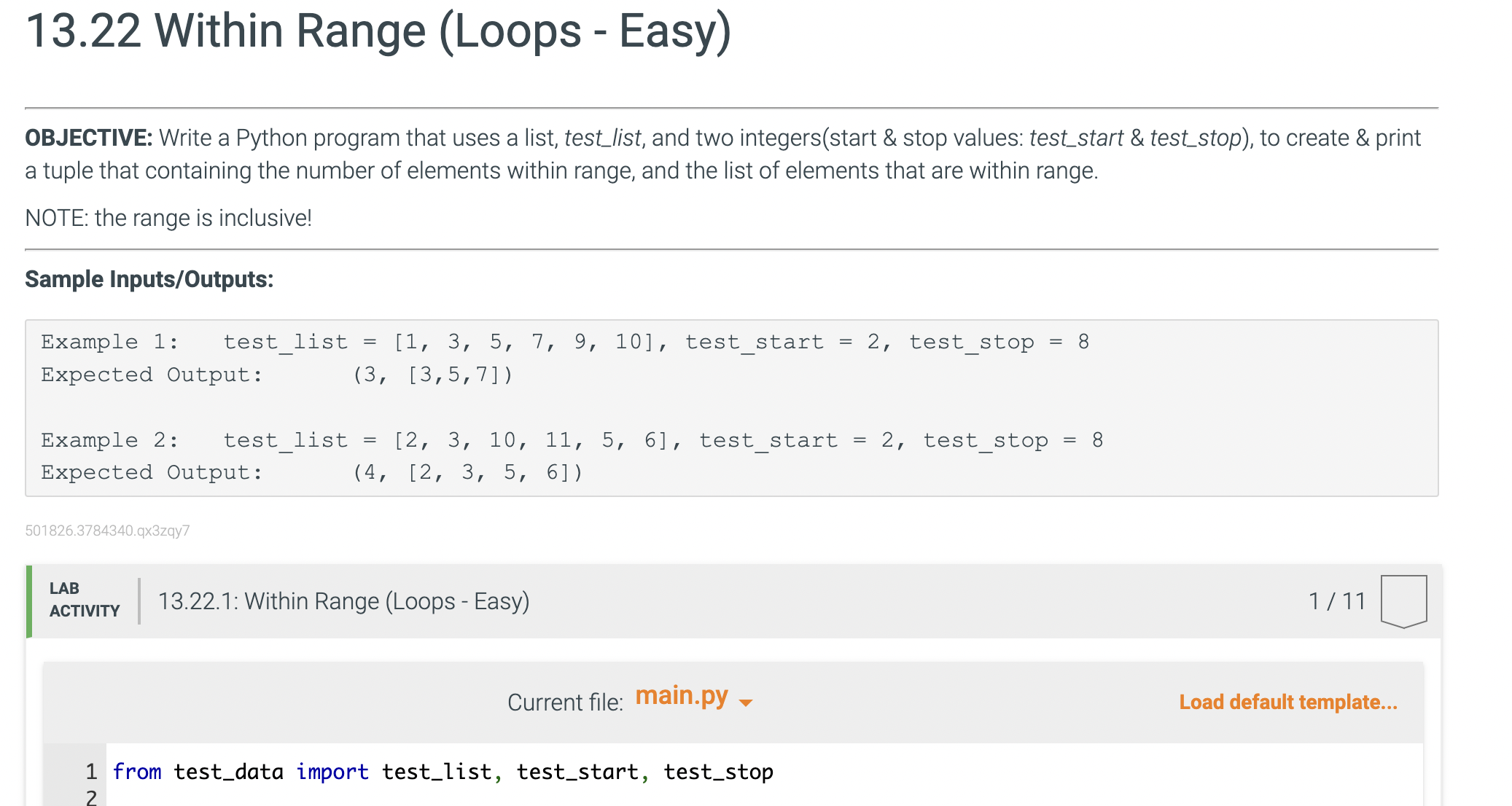Click the test_data module name in code

pyautogui.click(x=230, y=772)
